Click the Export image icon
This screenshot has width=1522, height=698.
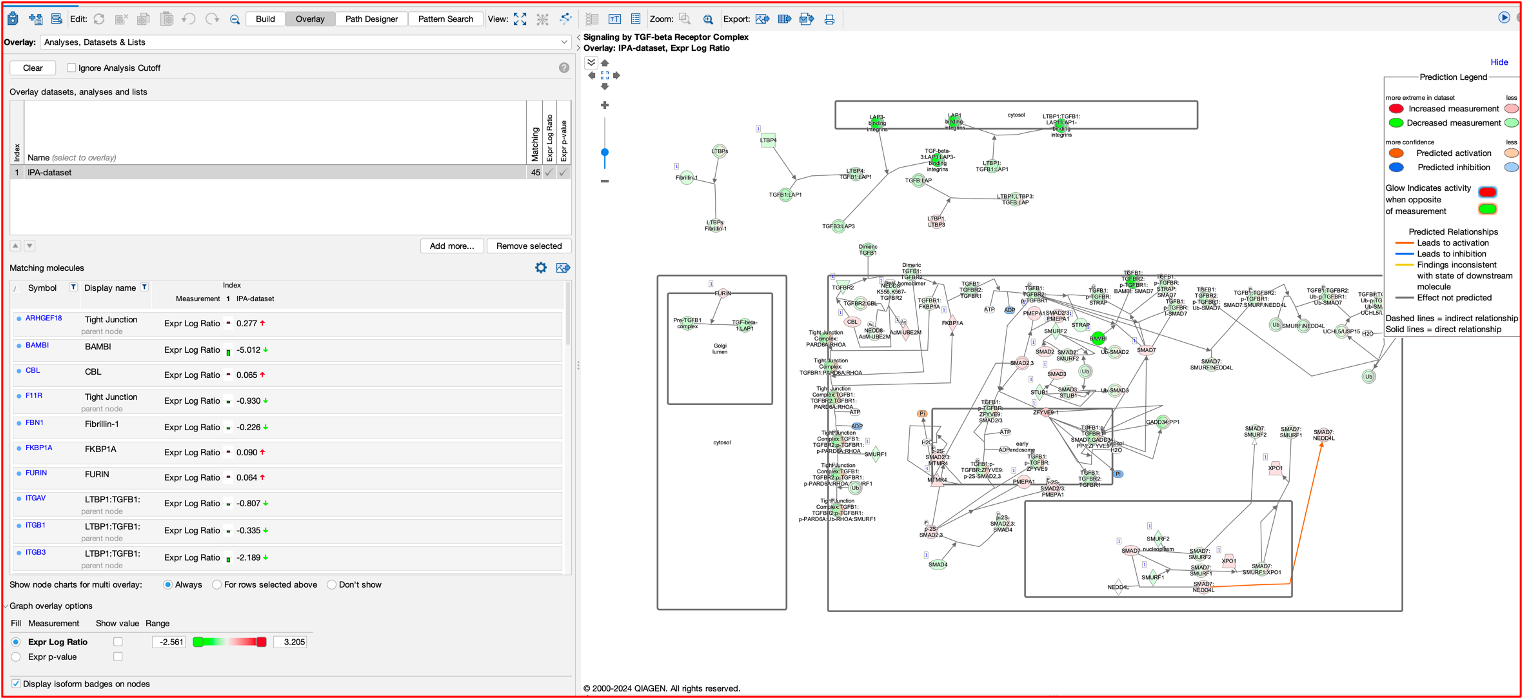point(762,19)
